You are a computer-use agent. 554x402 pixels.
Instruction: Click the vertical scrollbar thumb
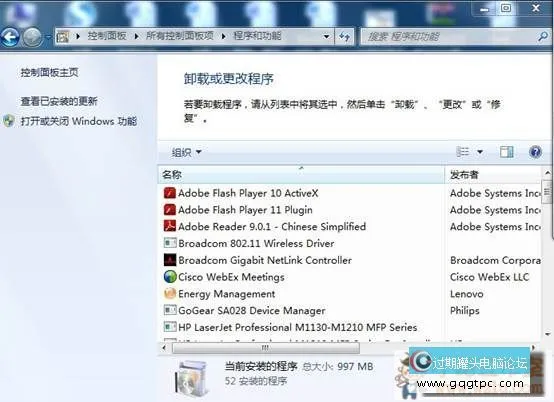[547, 192]
